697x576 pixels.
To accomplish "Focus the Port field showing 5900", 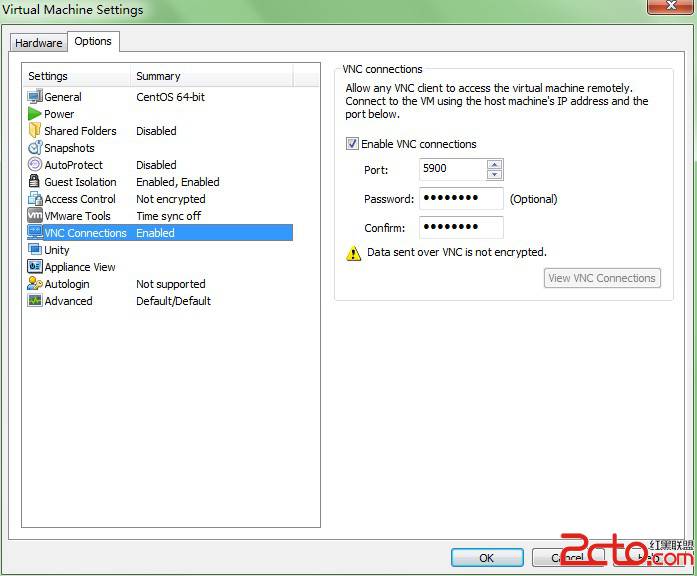I will 452,169.
